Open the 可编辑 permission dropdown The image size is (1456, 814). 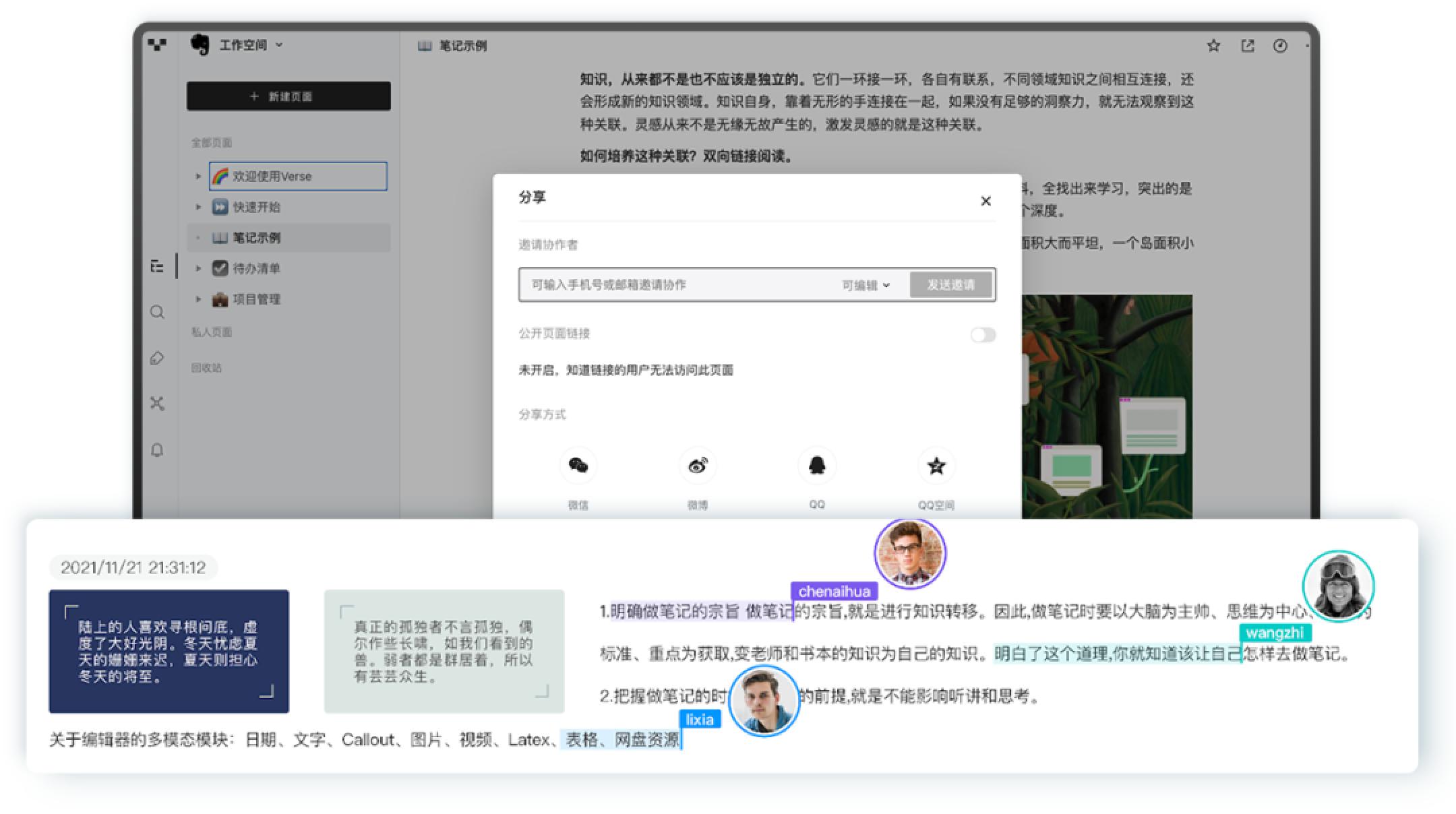click(x=866, y=285)
